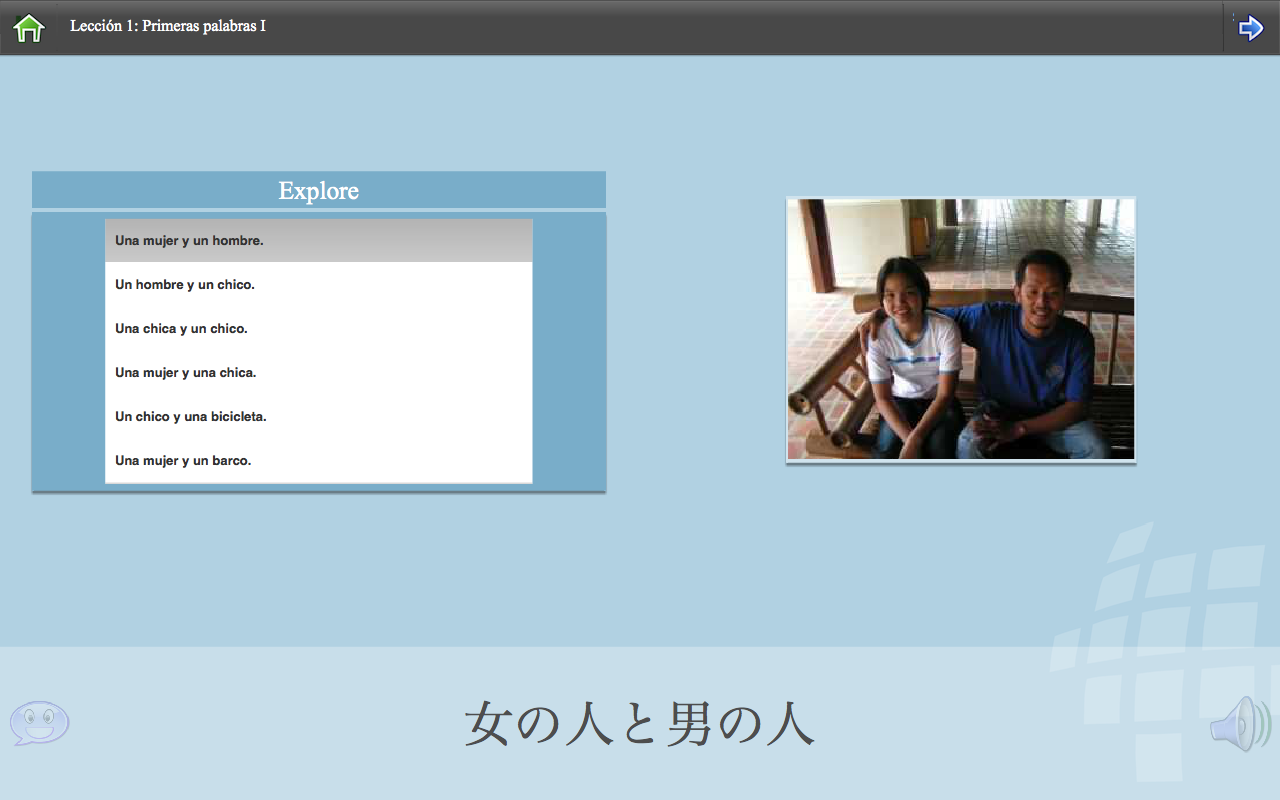
Task: Select 'Una mujer y un hombre.' row
Action: (319, 241)
